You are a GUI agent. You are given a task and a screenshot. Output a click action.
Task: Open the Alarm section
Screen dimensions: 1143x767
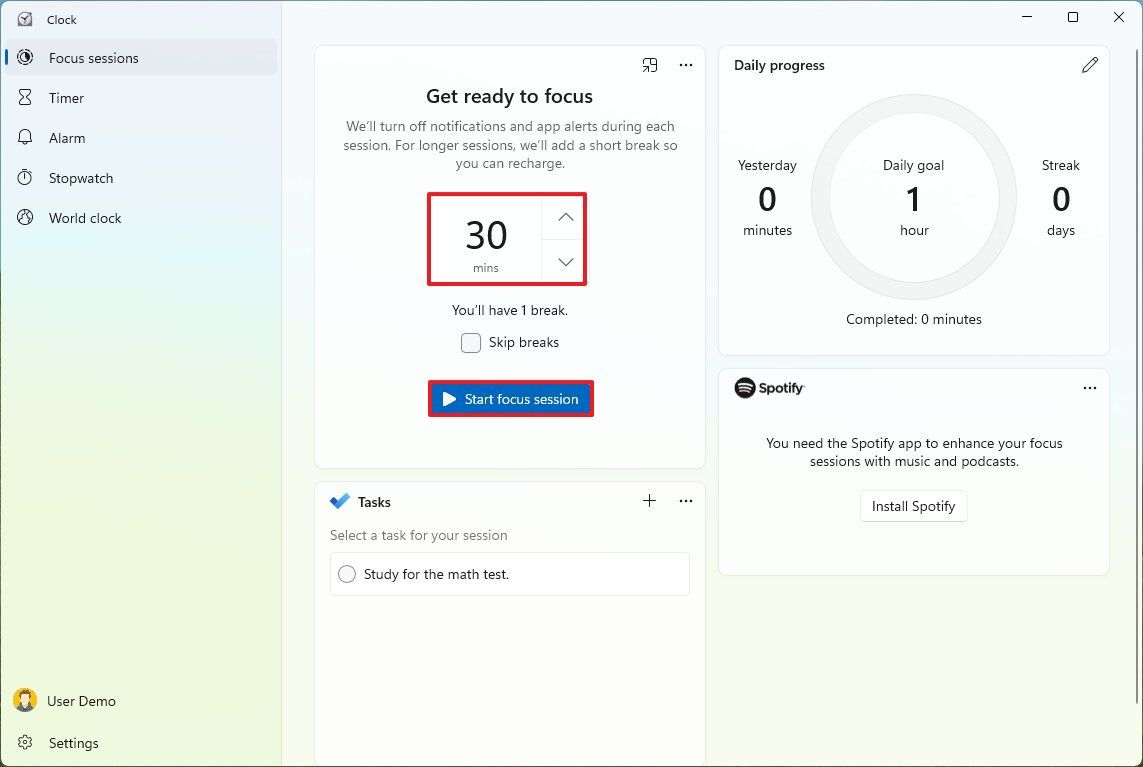pyautogui.click(x=67, y=138)
